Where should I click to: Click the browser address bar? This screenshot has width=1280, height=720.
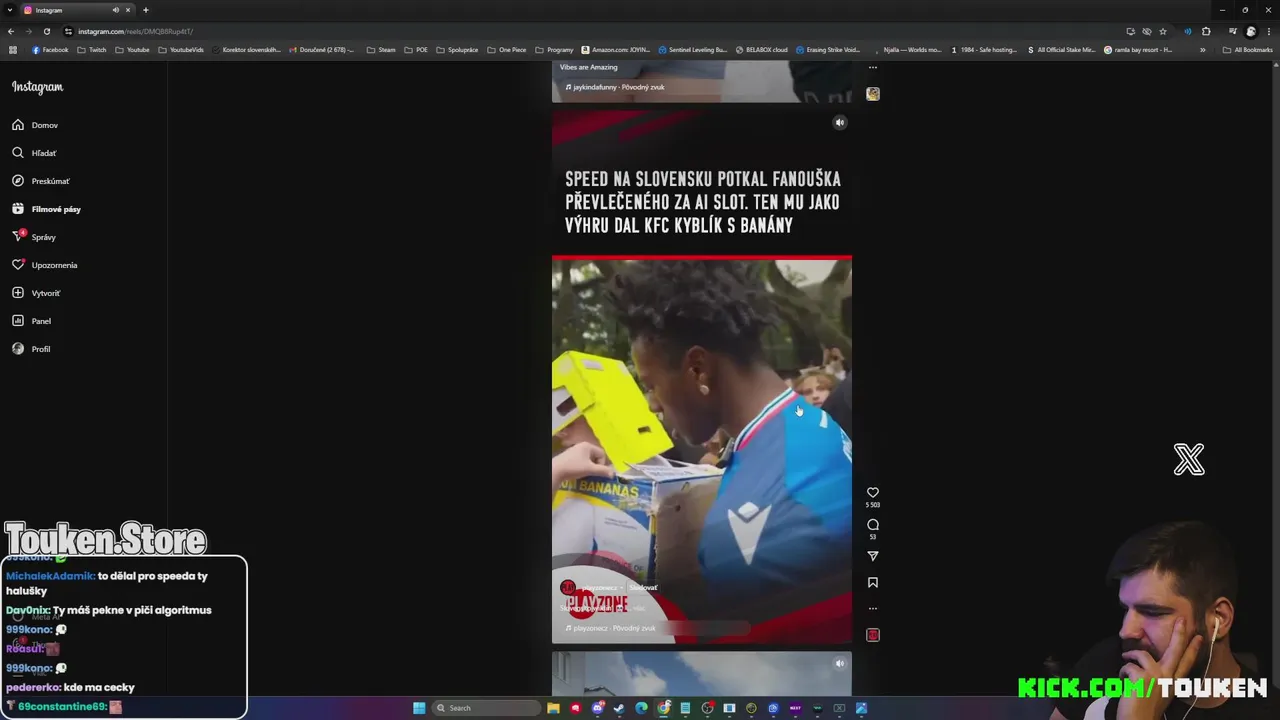point(590,31)
